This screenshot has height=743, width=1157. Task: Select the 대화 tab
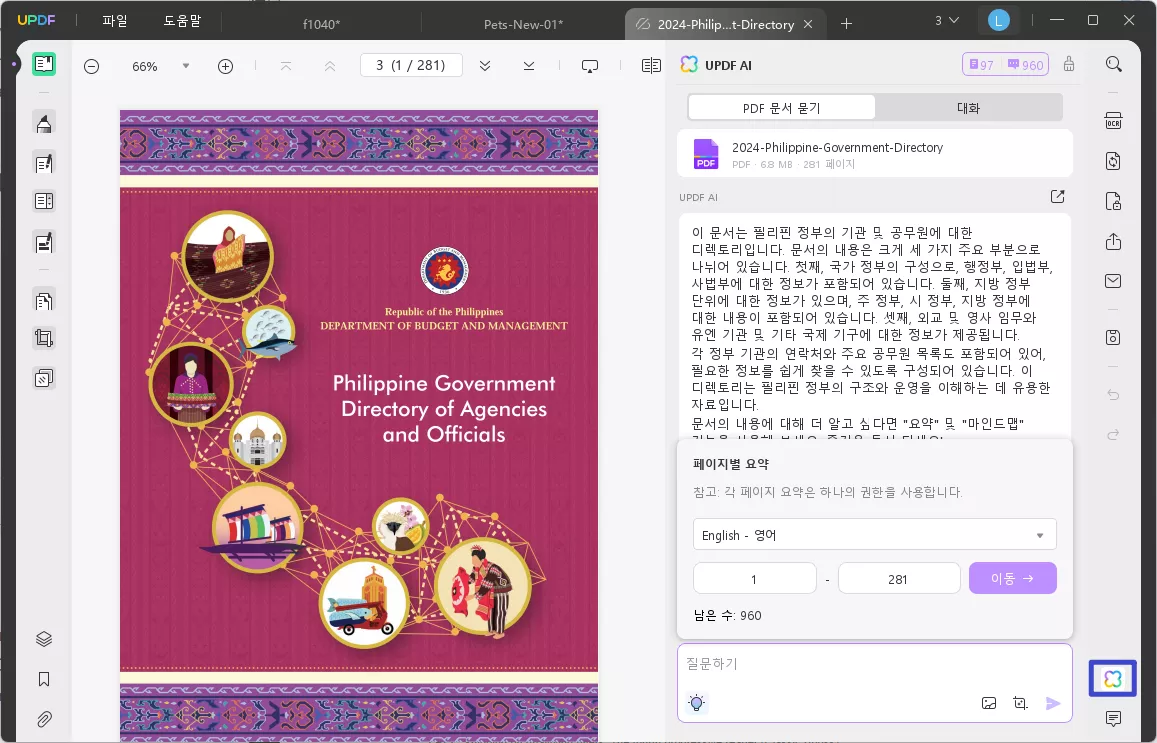click(968, 108)
